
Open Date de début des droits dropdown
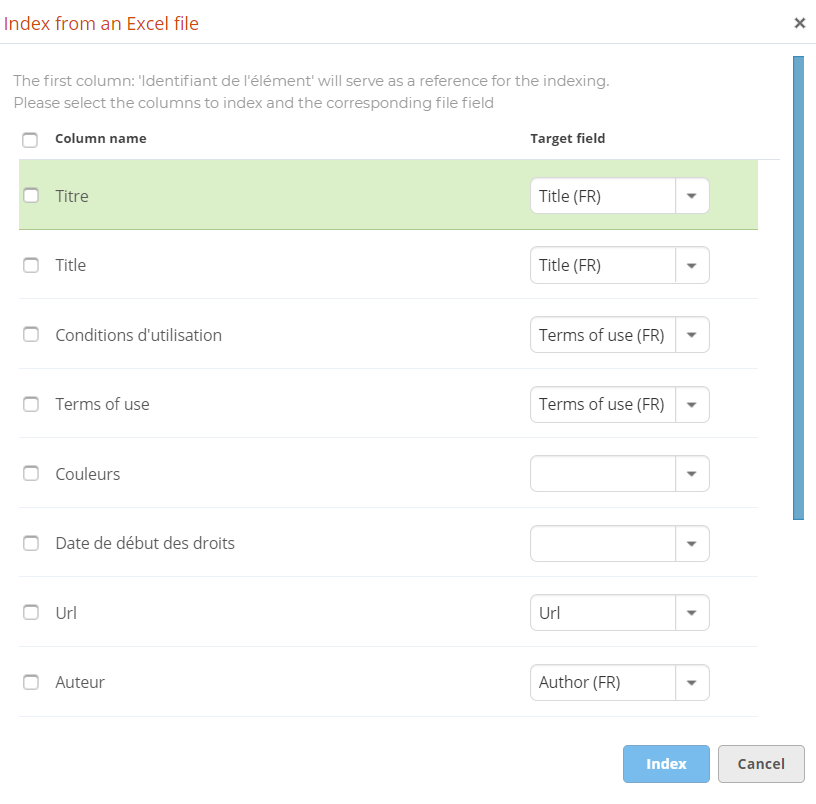tap(692, 544)
